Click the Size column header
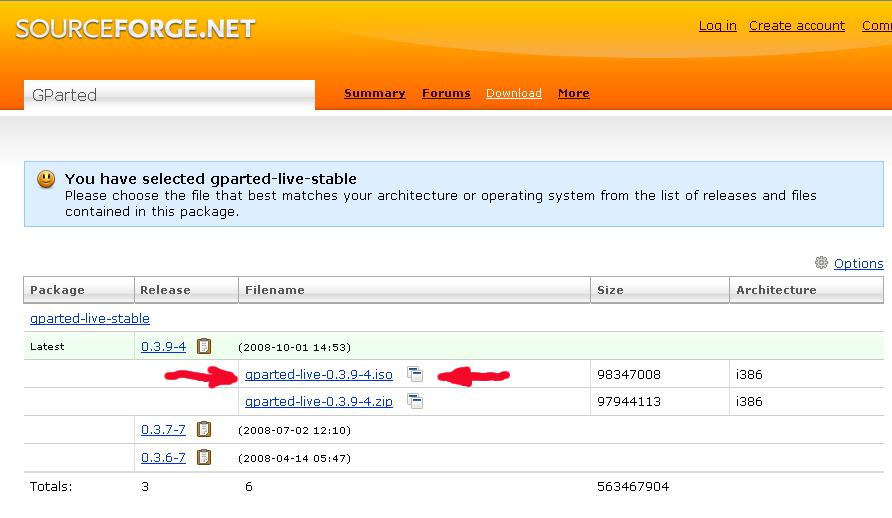Viewport: 892px width, 518px height. [660, 290]
